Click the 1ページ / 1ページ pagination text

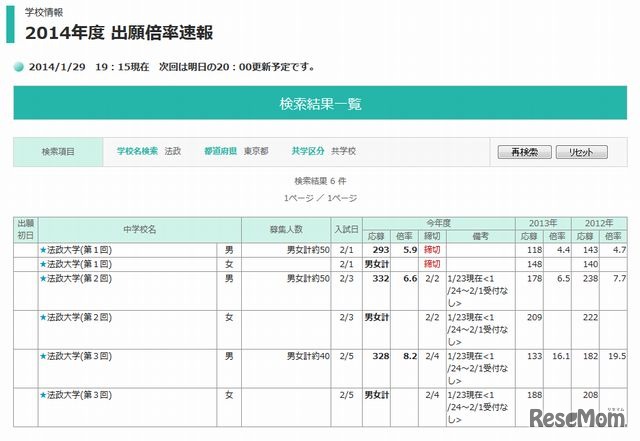pyautogui.click(x=320, y=198)
